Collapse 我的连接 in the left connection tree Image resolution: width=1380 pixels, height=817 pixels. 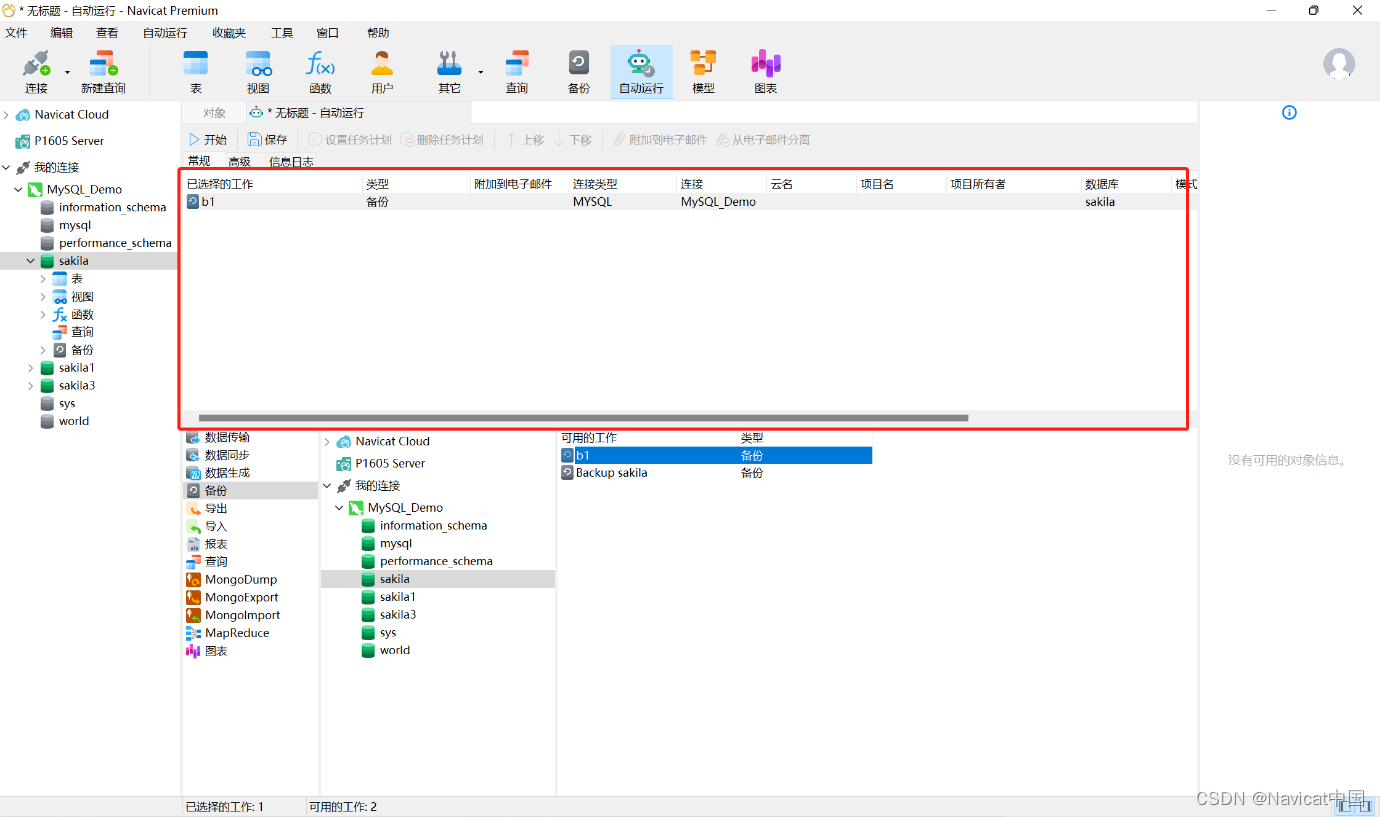7,168
